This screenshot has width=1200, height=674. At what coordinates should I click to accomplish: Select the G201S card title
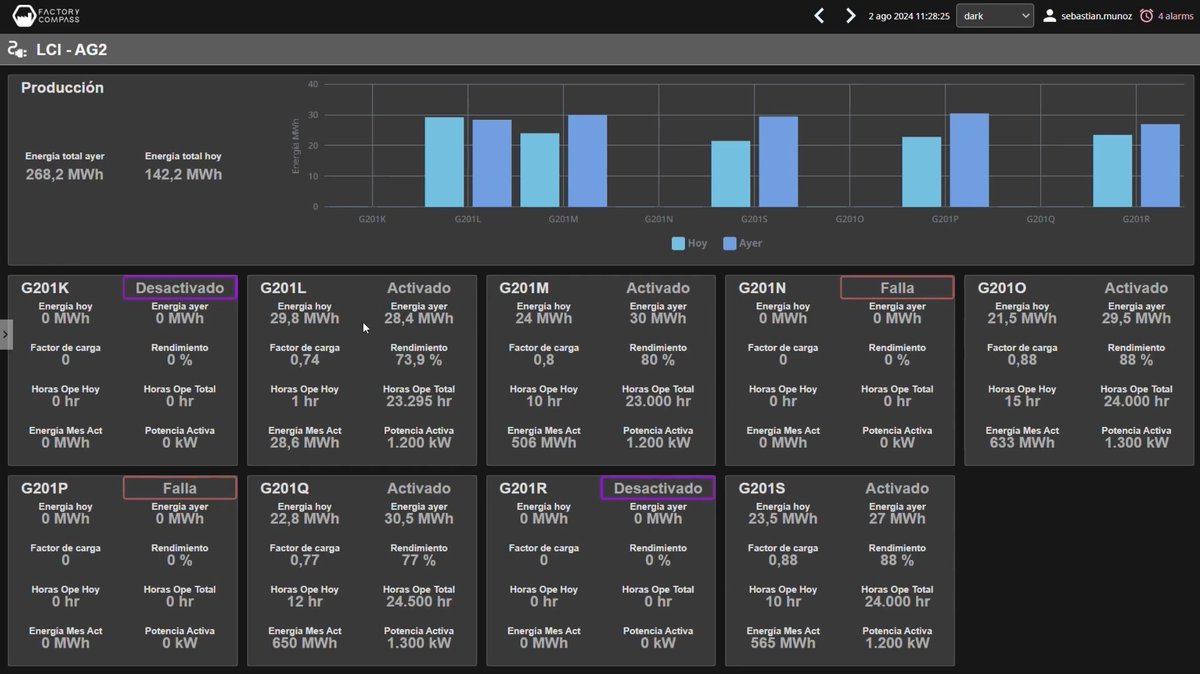pos(763,489)
